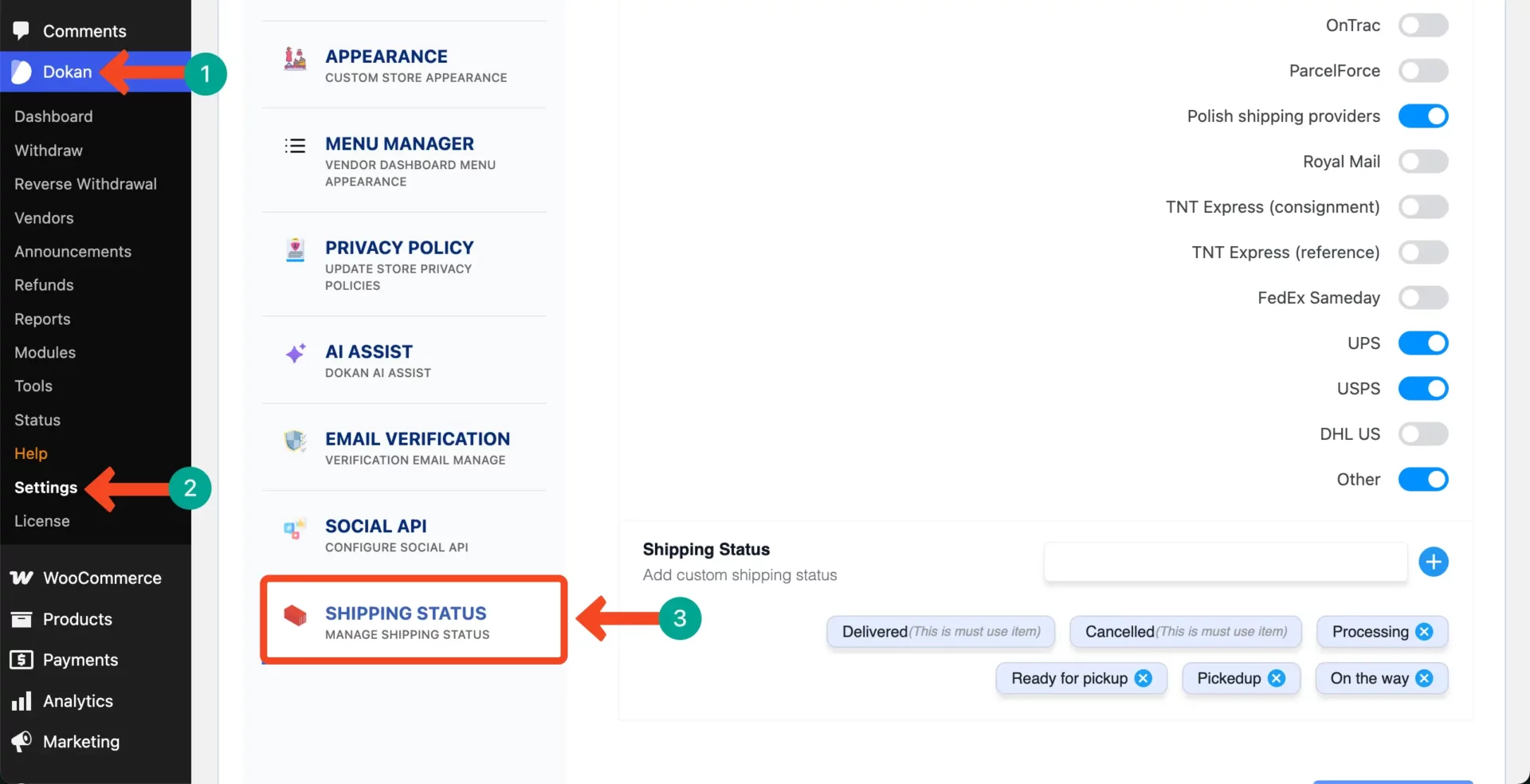This screenshot has height=784, width=1530.
Task: Click the Delivered must-use status tag
Action: coord(941,632)
